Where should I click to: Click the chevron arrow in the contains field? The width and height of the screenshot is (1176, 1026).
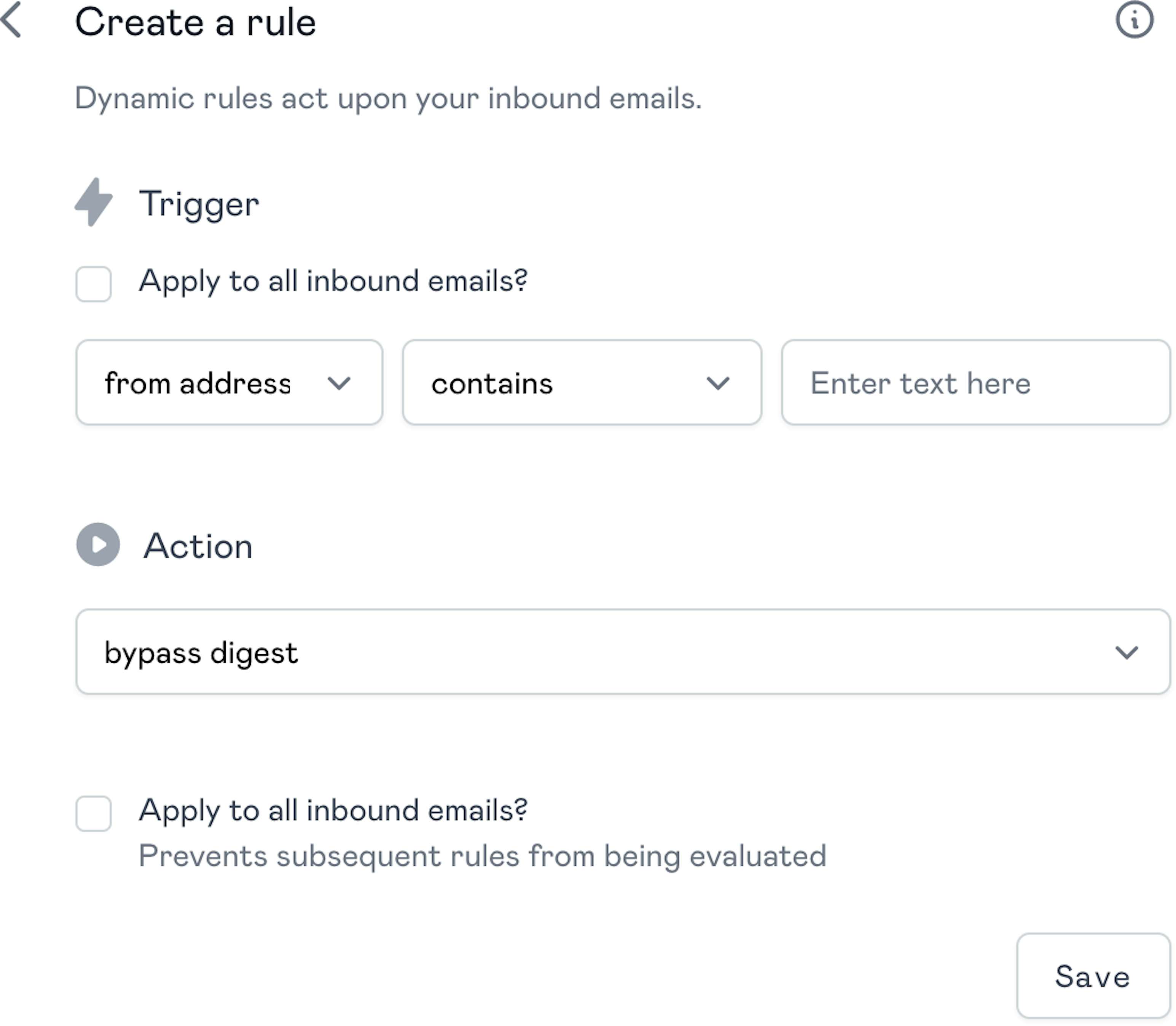pos(718,383)
